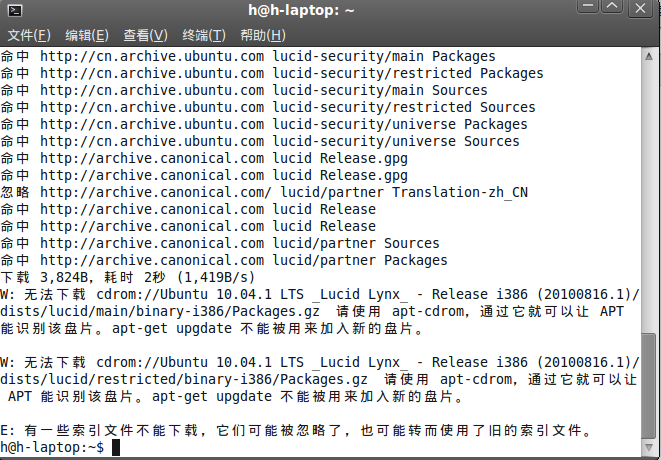Click the window title h@h-laptop: ~
The width and height of the screenshot is (661, 460).
(301, 10)
